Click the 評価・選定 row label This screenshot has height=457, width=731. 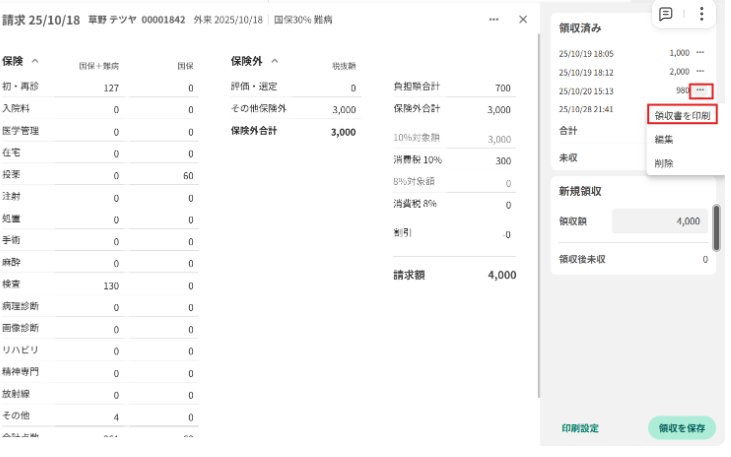254,87
